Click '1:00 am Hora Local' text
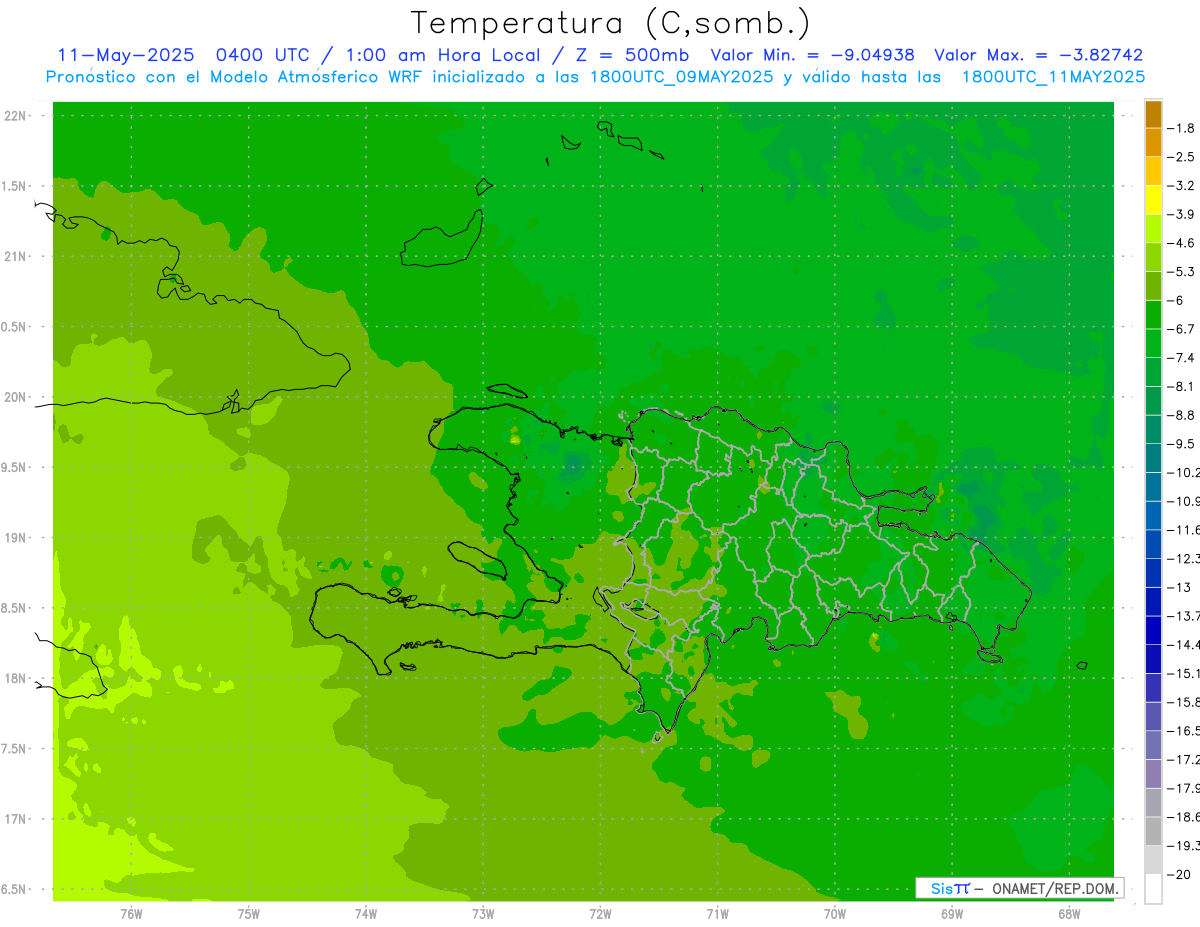 tap(441, 55)
